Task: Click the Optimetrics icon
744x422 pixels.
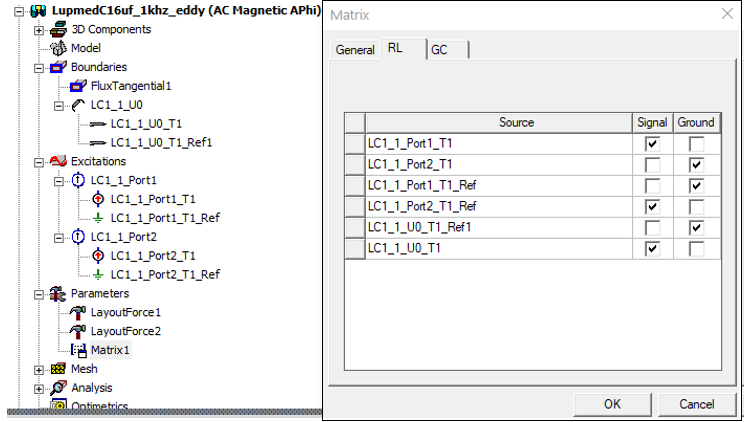Action: point(58,406)
